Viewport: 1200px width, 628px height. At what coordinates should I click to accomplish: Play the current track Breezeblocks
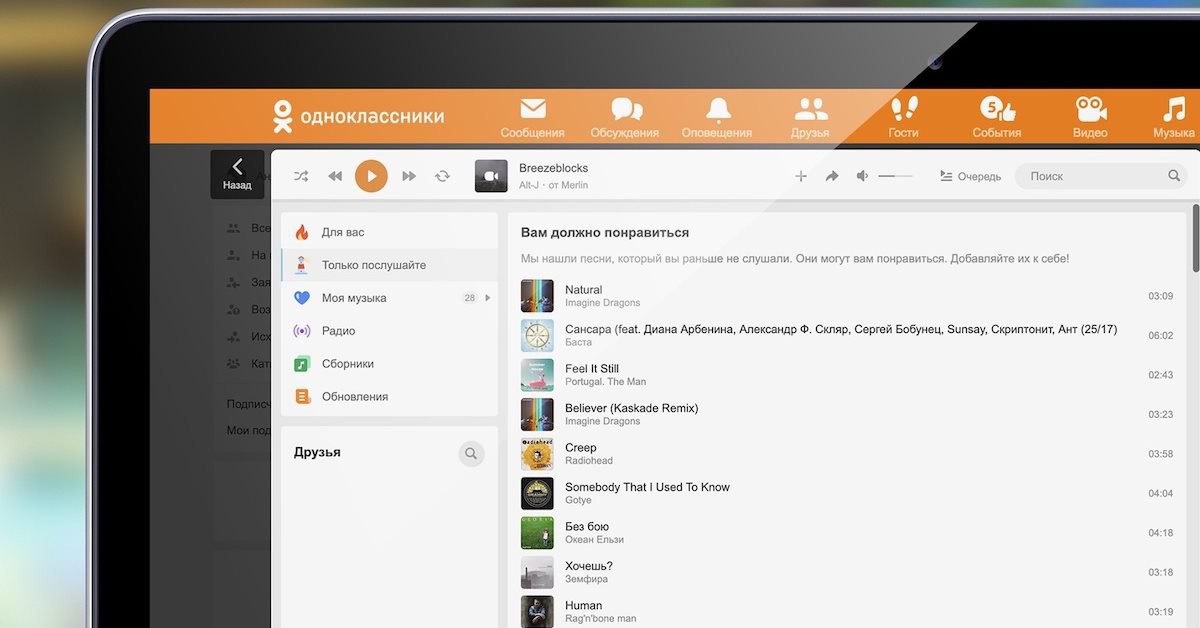[371, 176]
